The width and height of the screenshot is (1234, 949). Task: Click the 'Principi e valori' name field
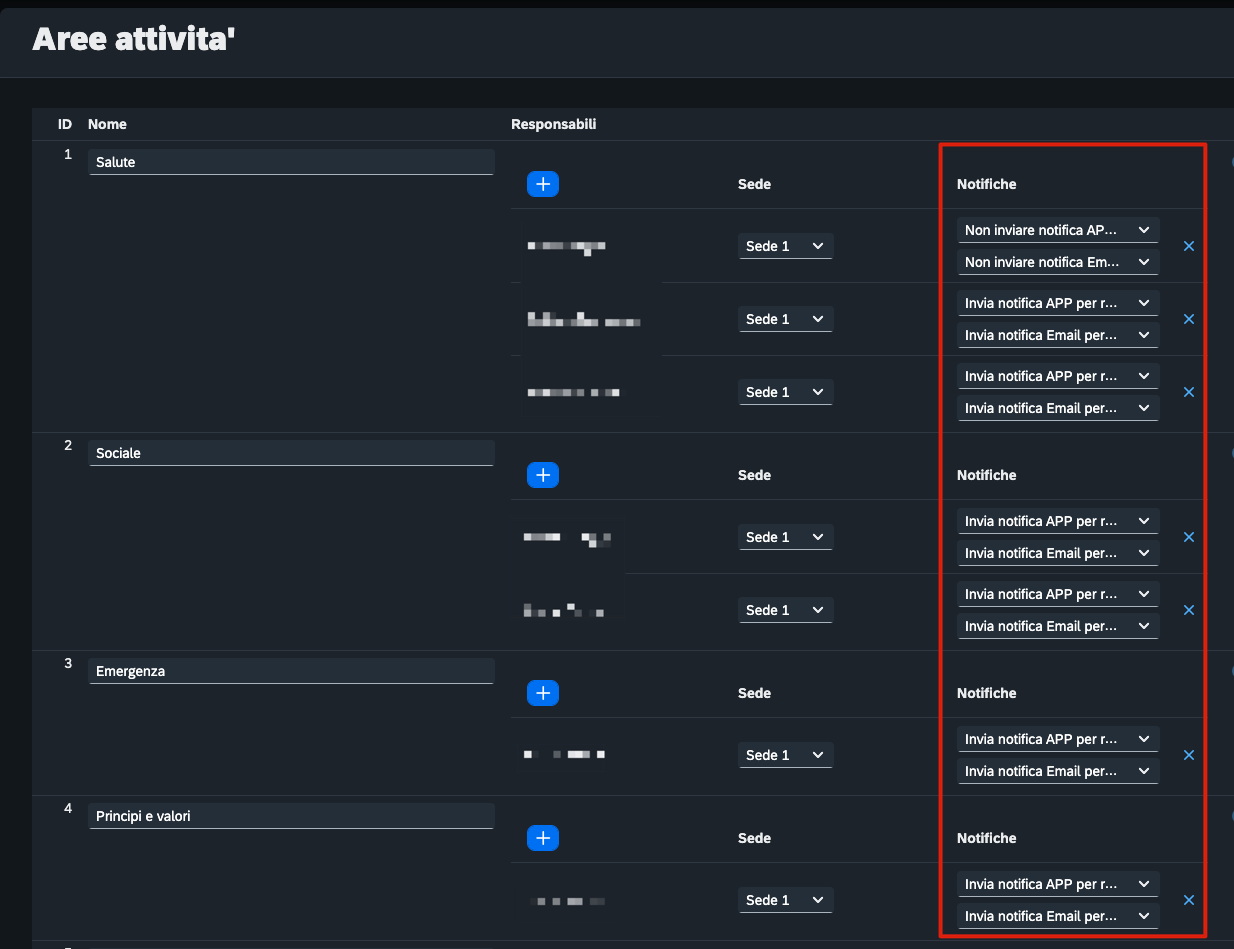click(291, 816)
